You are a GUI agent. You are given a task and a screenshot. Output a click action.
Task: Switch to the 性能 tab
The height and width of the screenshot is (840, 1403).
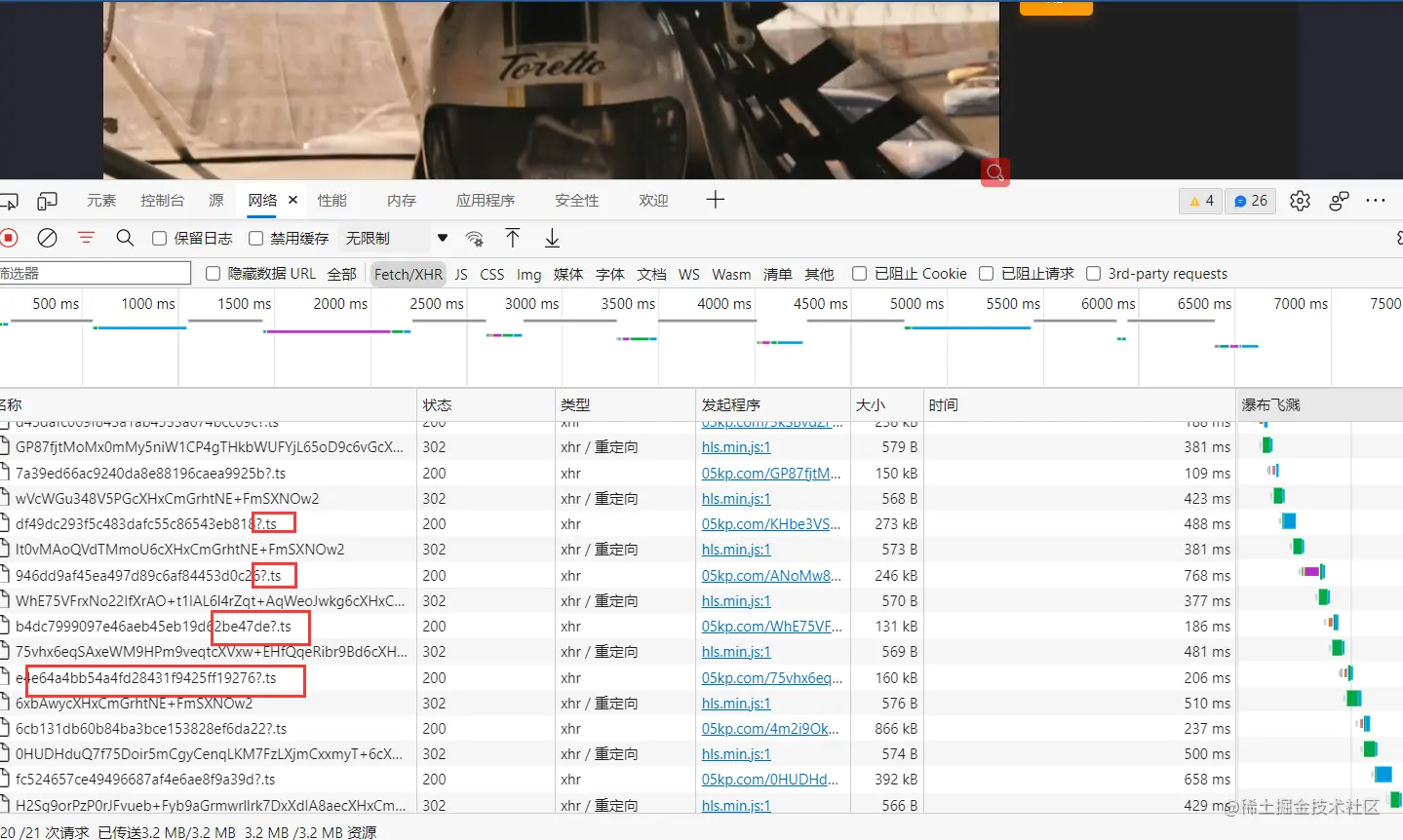tap(331, 200)
